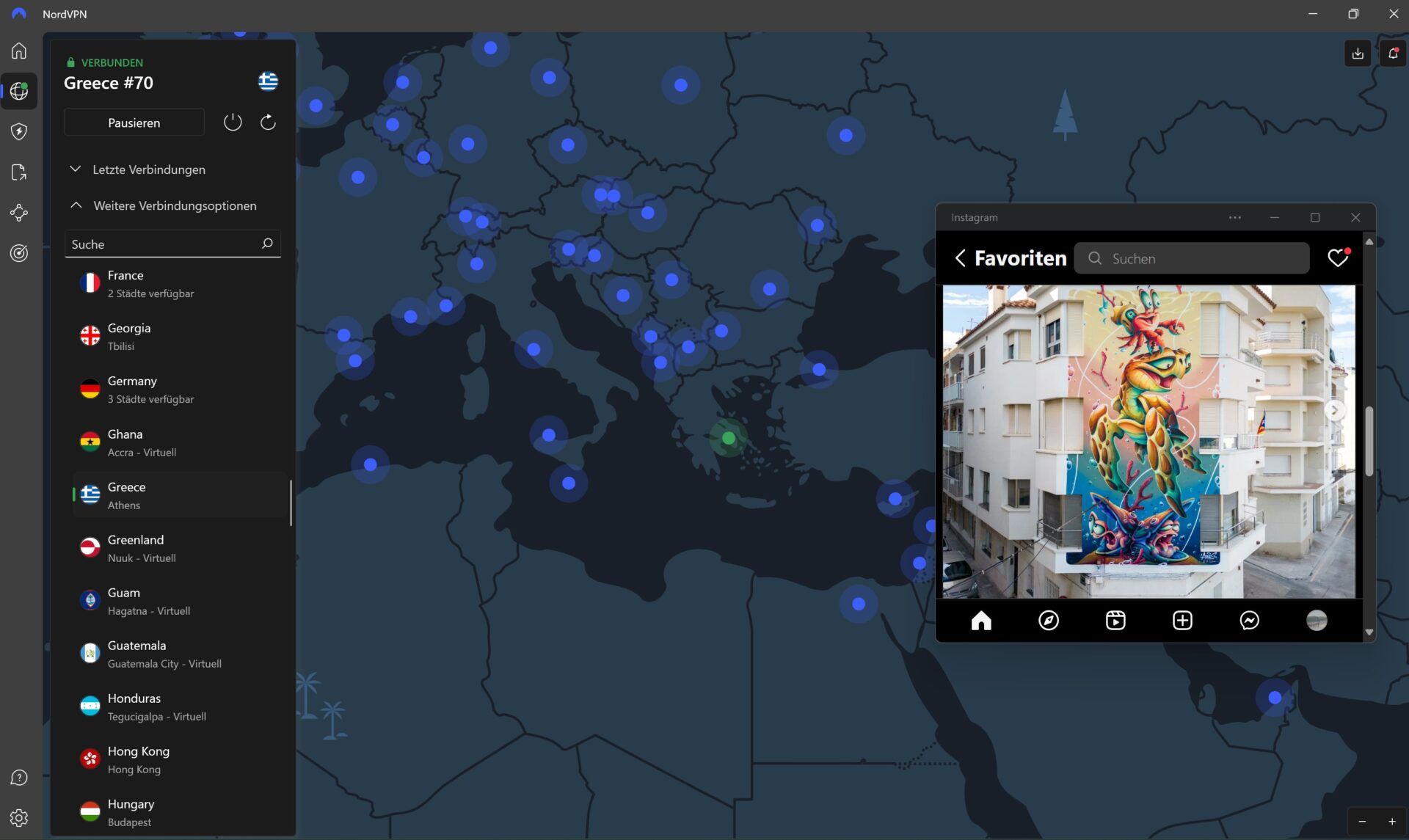Zoom out map with minus button

pos(1363,822)
